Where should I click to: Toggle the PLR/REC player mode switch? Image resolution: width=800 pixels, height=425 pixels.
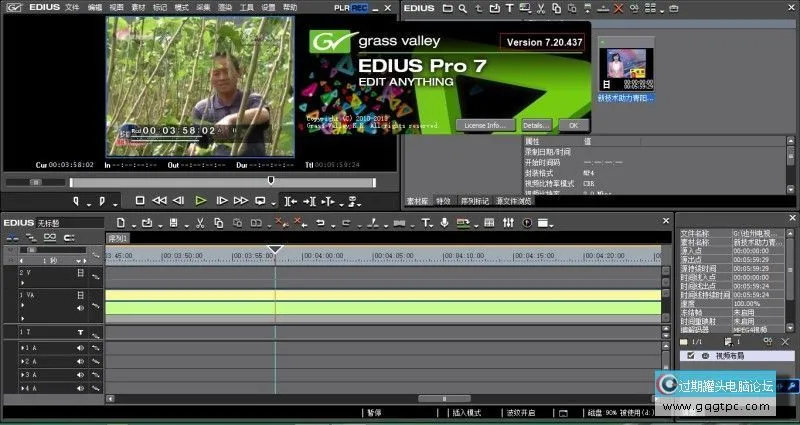pyautogui.click(x=352, y=8)
